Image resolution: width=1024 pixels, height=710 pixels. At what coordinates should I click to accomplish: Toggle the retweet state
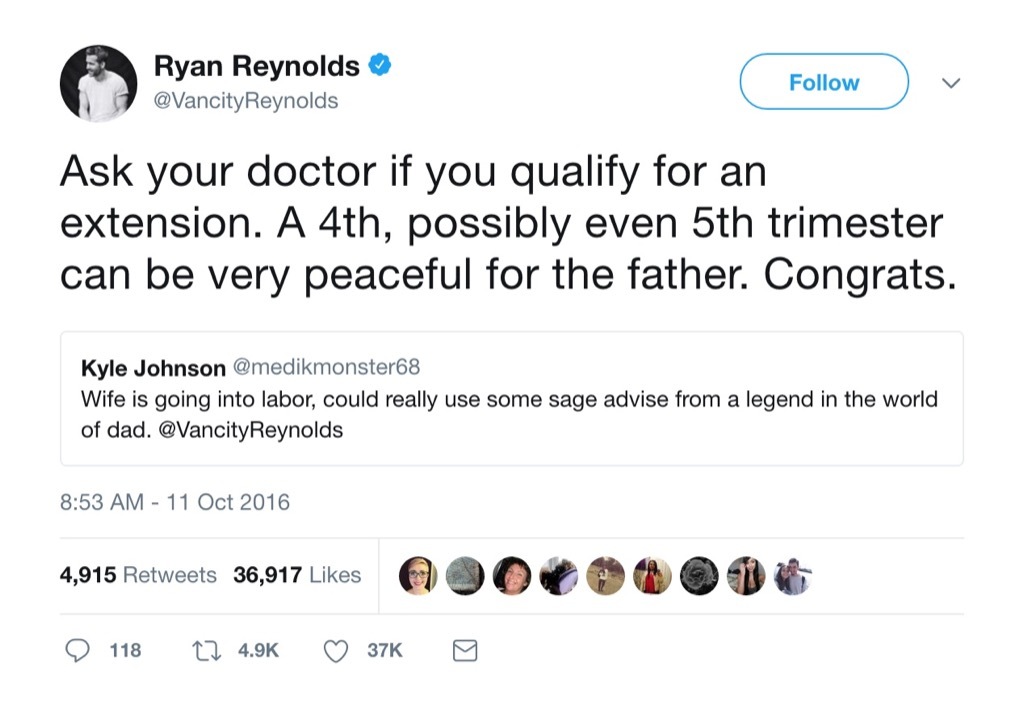pos(205,650)
